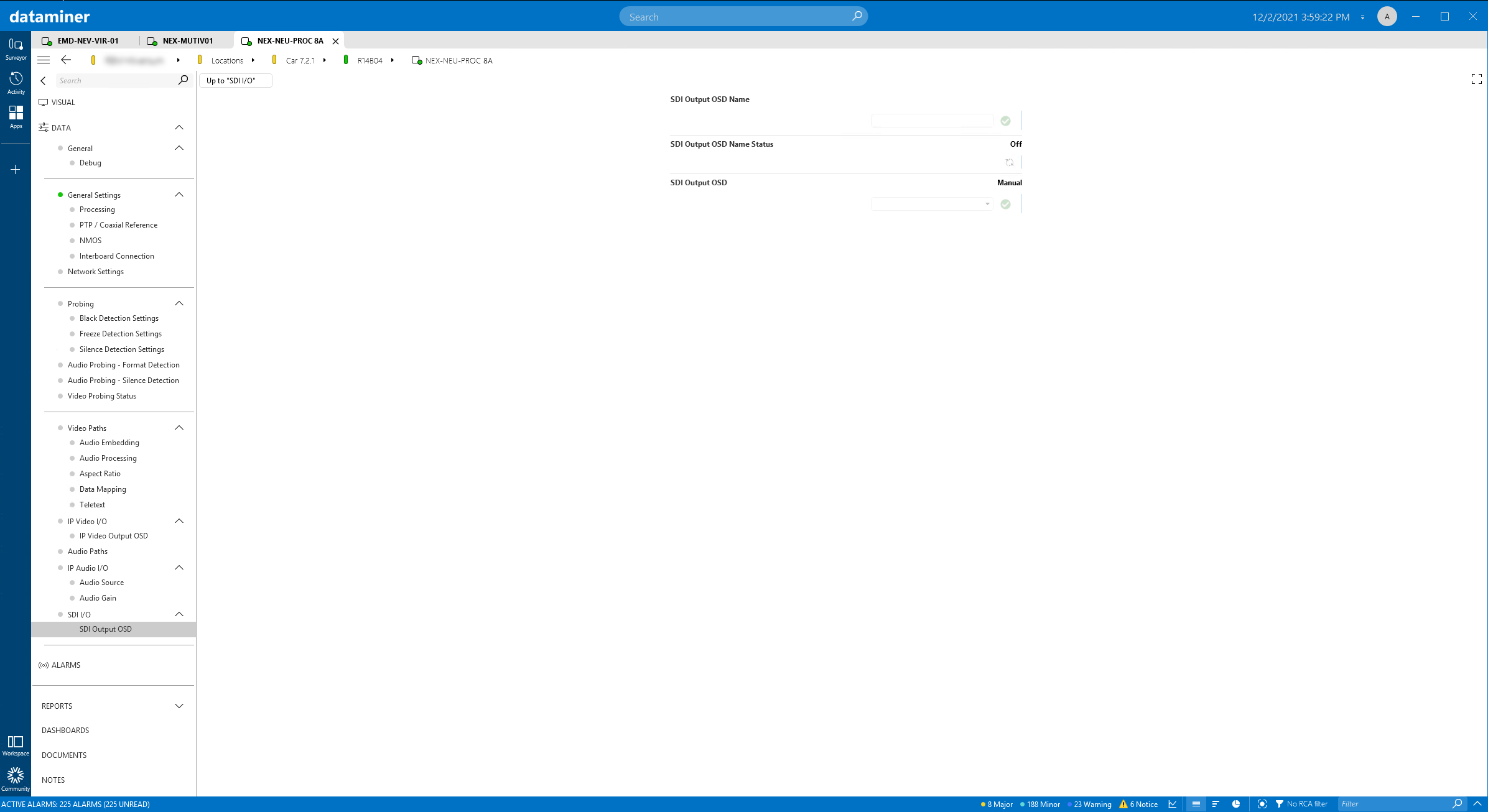Collapse the DATA section

coord(179,127)
